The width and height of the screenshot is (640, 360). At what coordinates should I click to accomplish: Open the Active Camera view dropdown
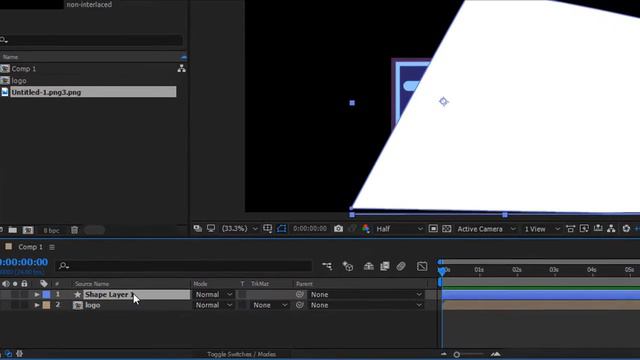tap(487, 229)
